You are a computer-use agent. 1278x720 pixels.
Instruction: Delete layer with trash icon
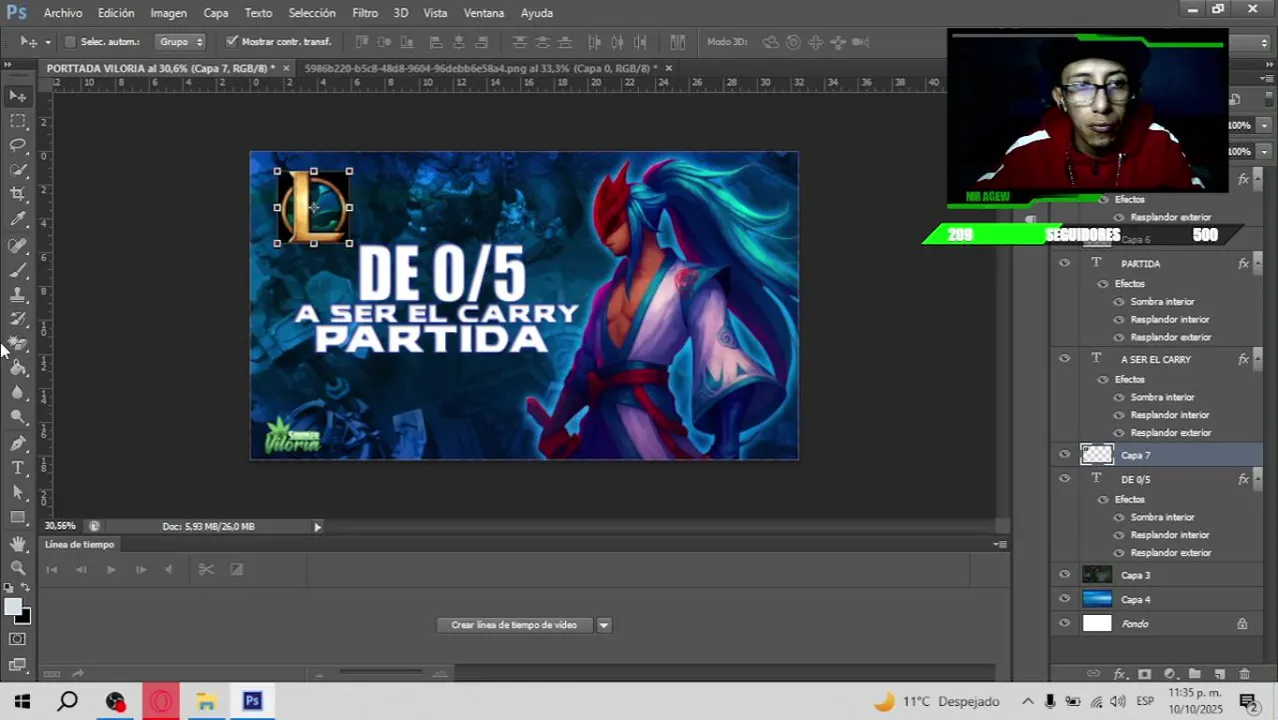coord(1245,675)
